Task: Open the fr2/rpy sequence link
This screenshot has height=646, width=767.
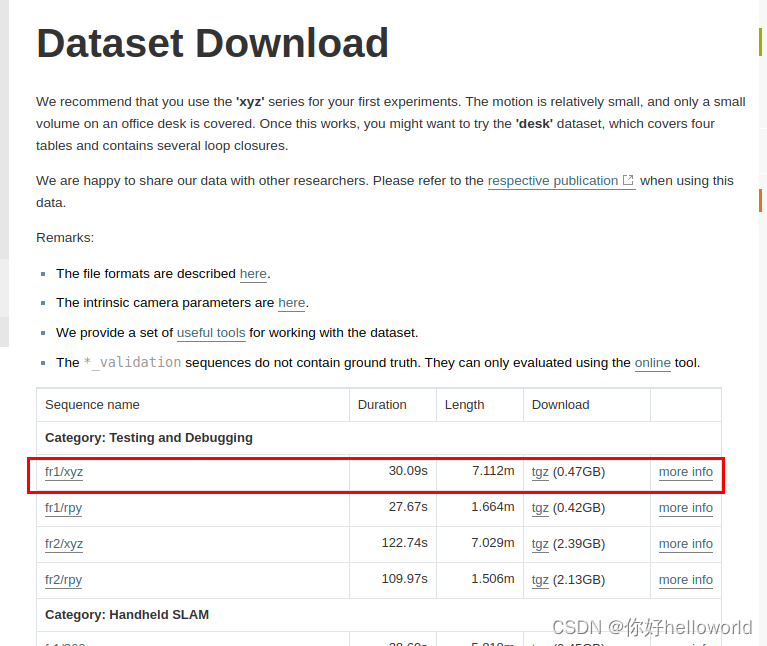Action: click(63, 580)
